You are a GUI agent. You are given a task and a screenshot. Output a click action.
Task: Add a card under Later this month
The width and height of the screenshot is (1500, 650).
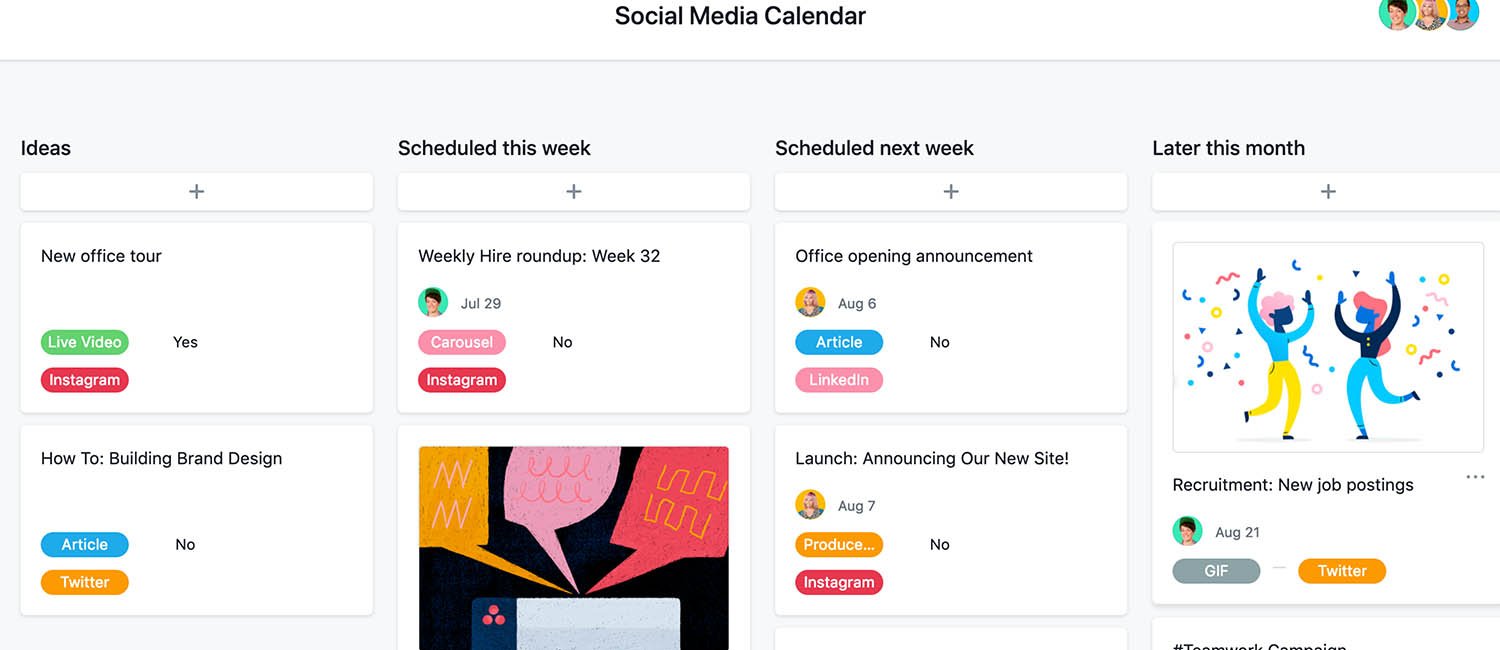click(1327, 191)
